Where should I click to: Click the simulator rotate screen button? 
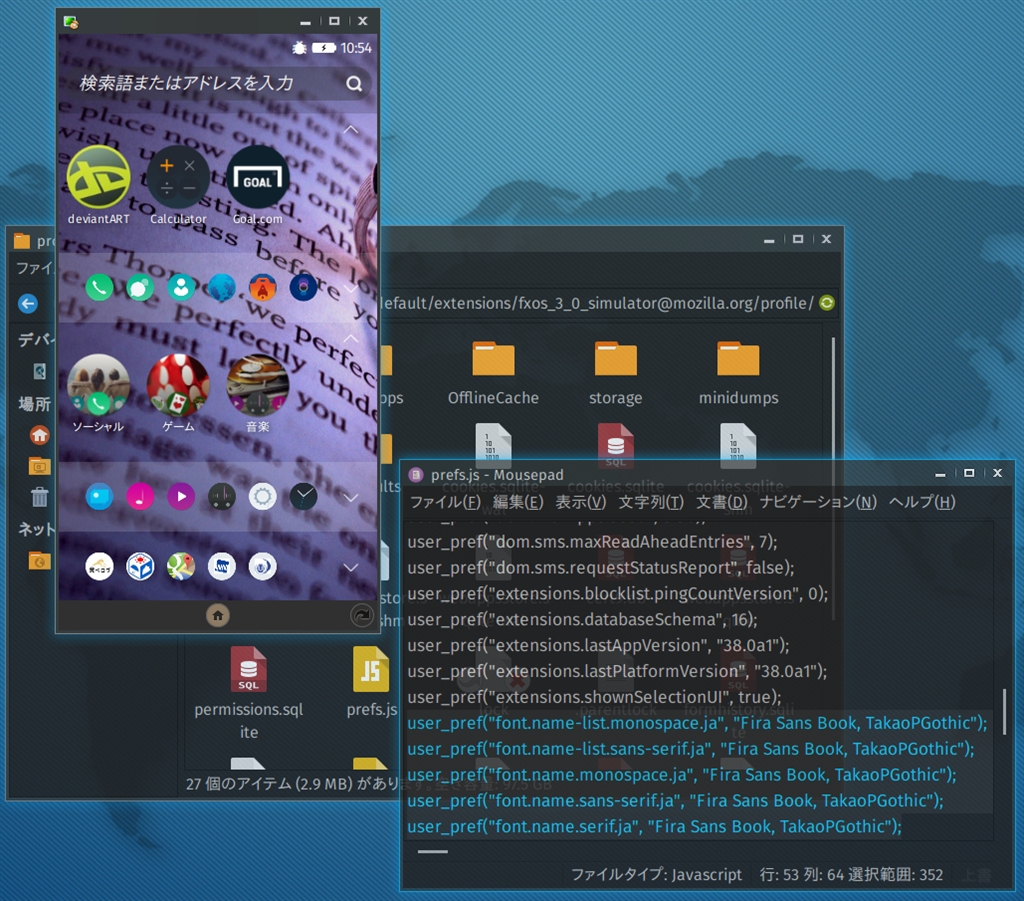(x=361, y=615)
